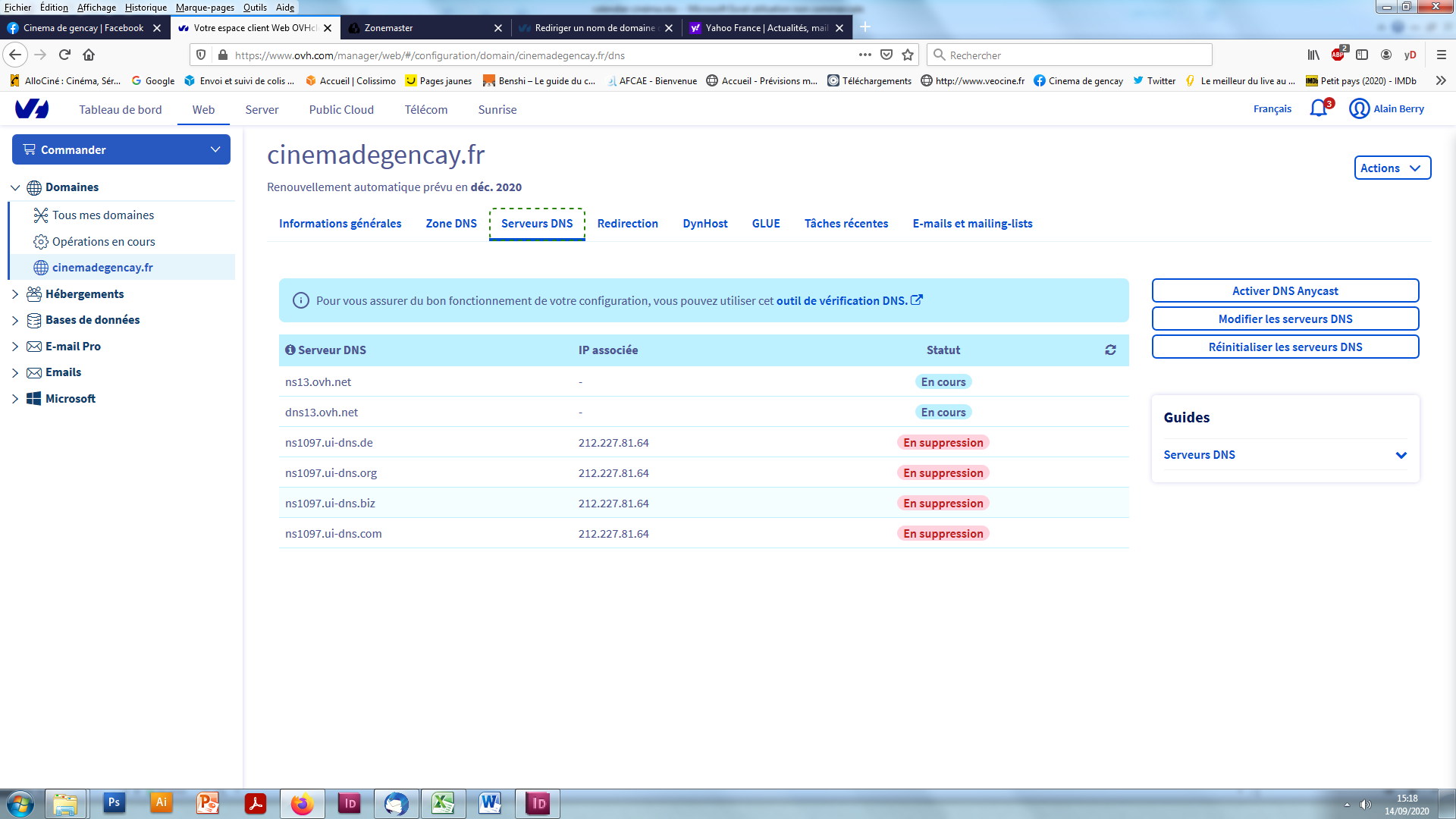Viewport: 1456px width, 819px height.
Task: Open the Redirection tab
Action: 627,224
